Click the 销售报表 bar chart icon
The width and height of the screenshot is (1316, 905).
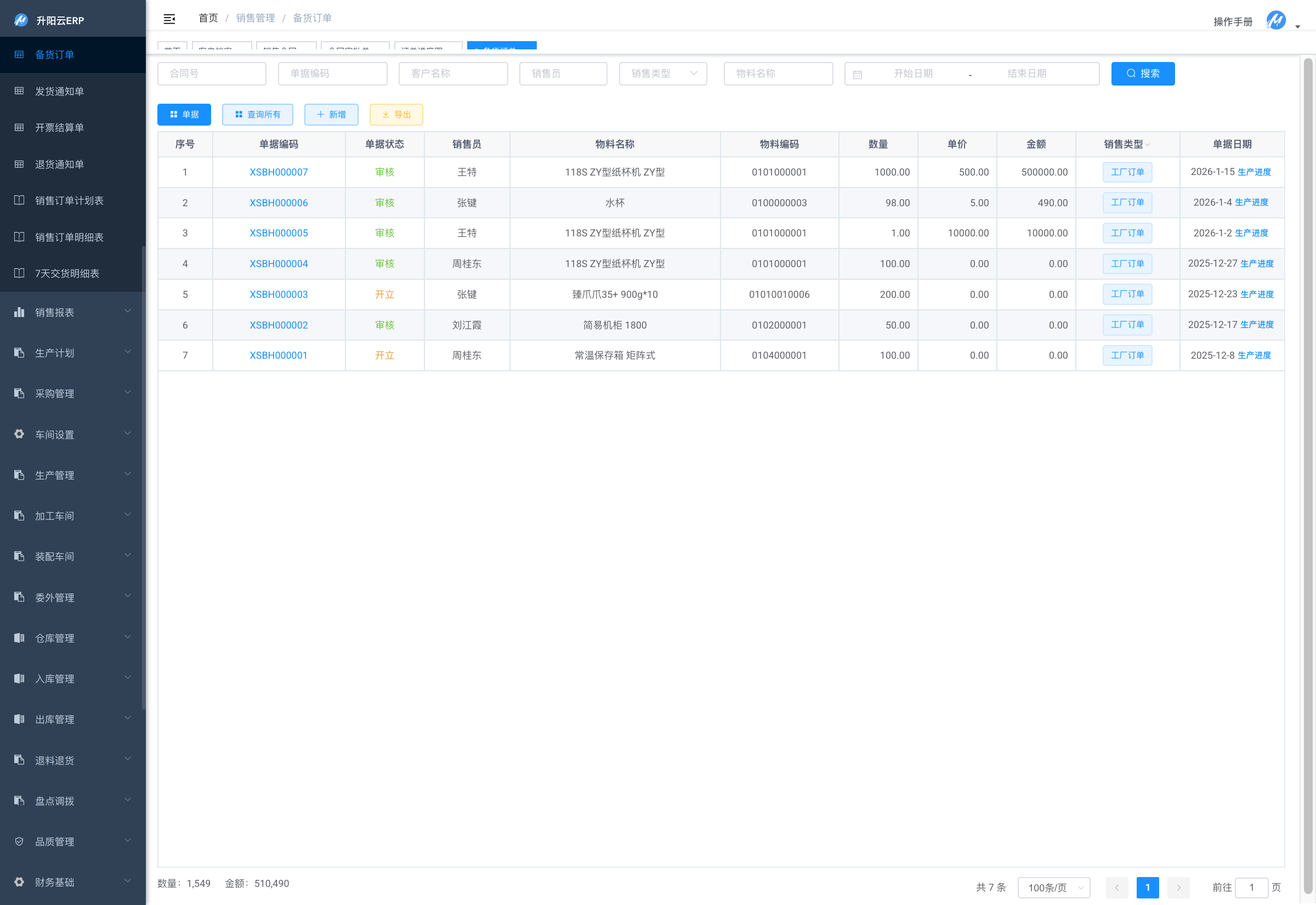19,313
